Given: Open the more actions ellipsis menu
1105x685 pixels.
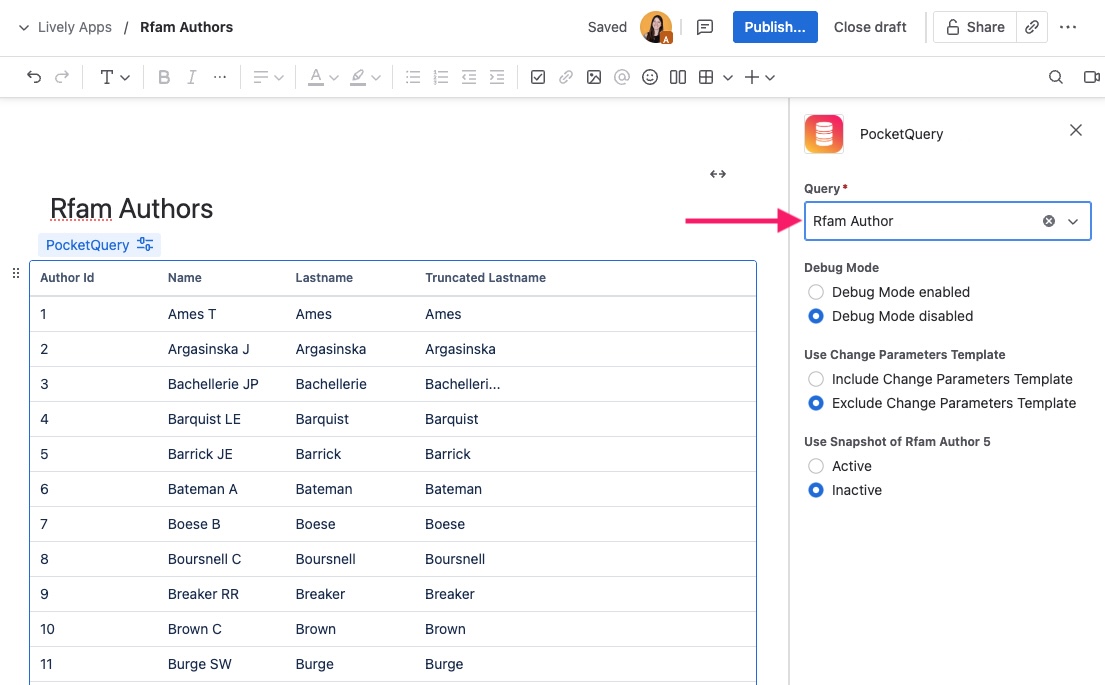Looking at the screenshot, I should point(1068,27).
